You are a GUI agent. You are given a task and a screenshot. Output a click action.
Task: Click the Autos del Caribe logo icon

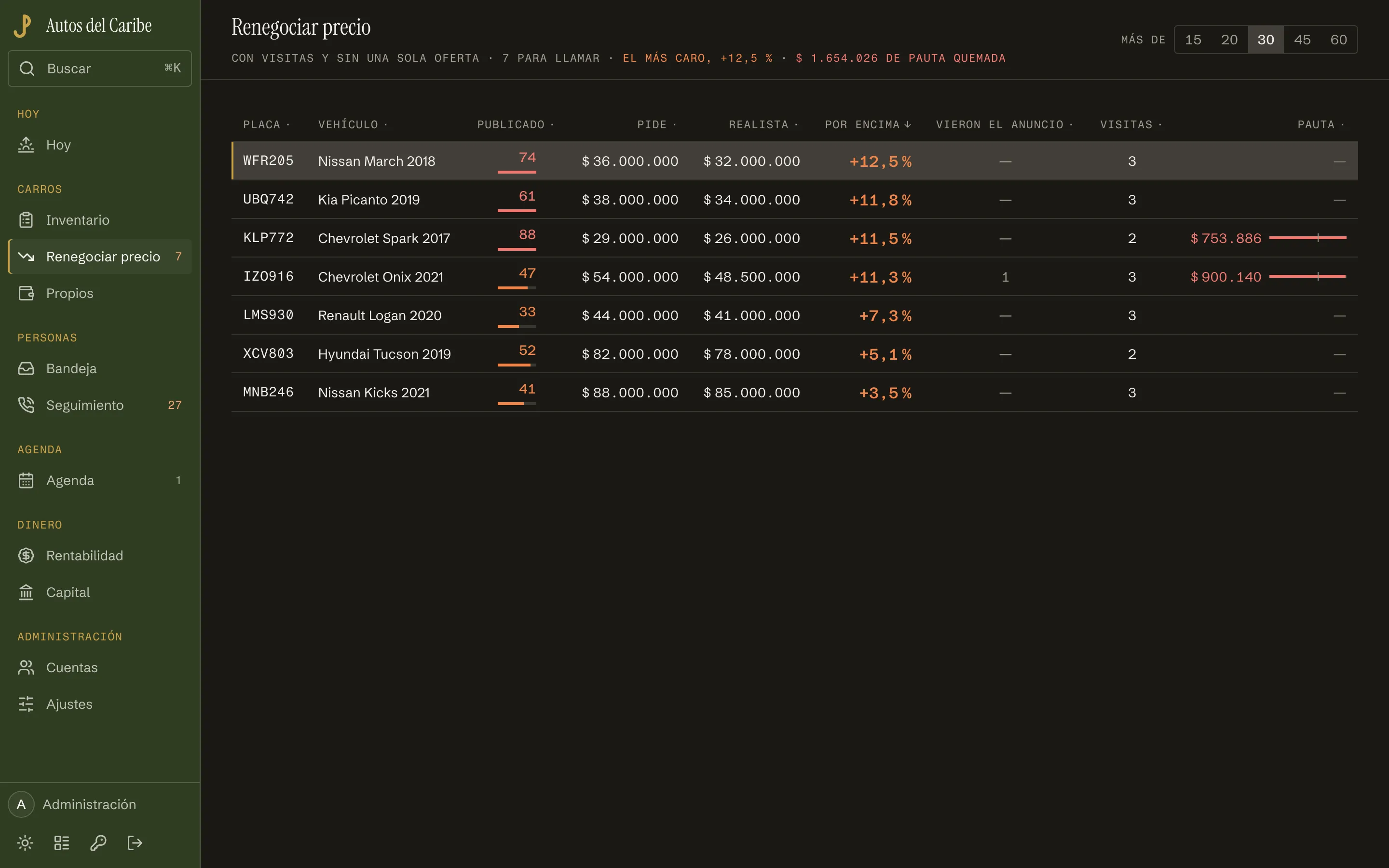pos(22,26)
